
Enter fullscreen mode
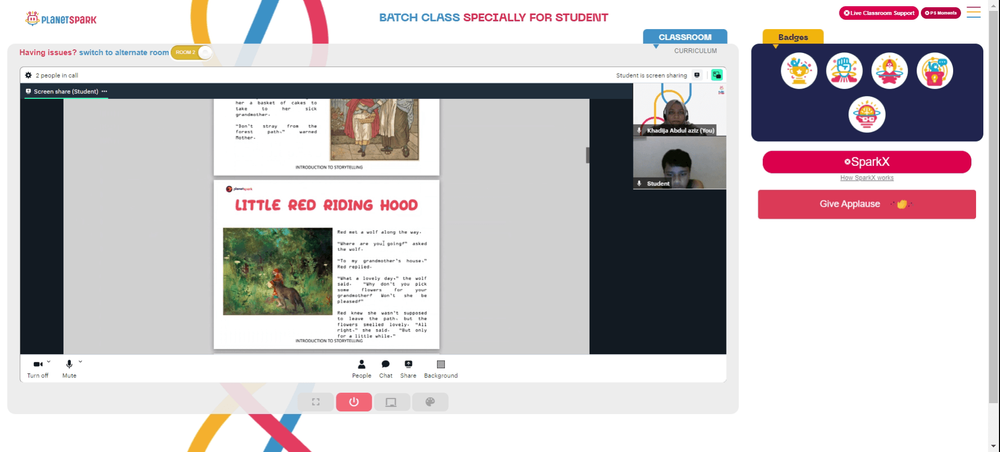pyautogui.click(x=315, y=402)
